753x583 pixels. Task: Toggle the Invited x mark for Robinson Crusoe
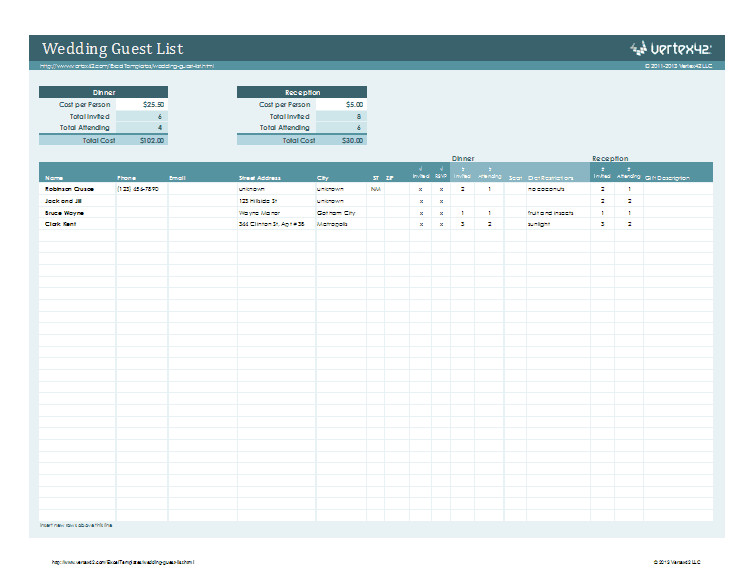tap(421, 188)
